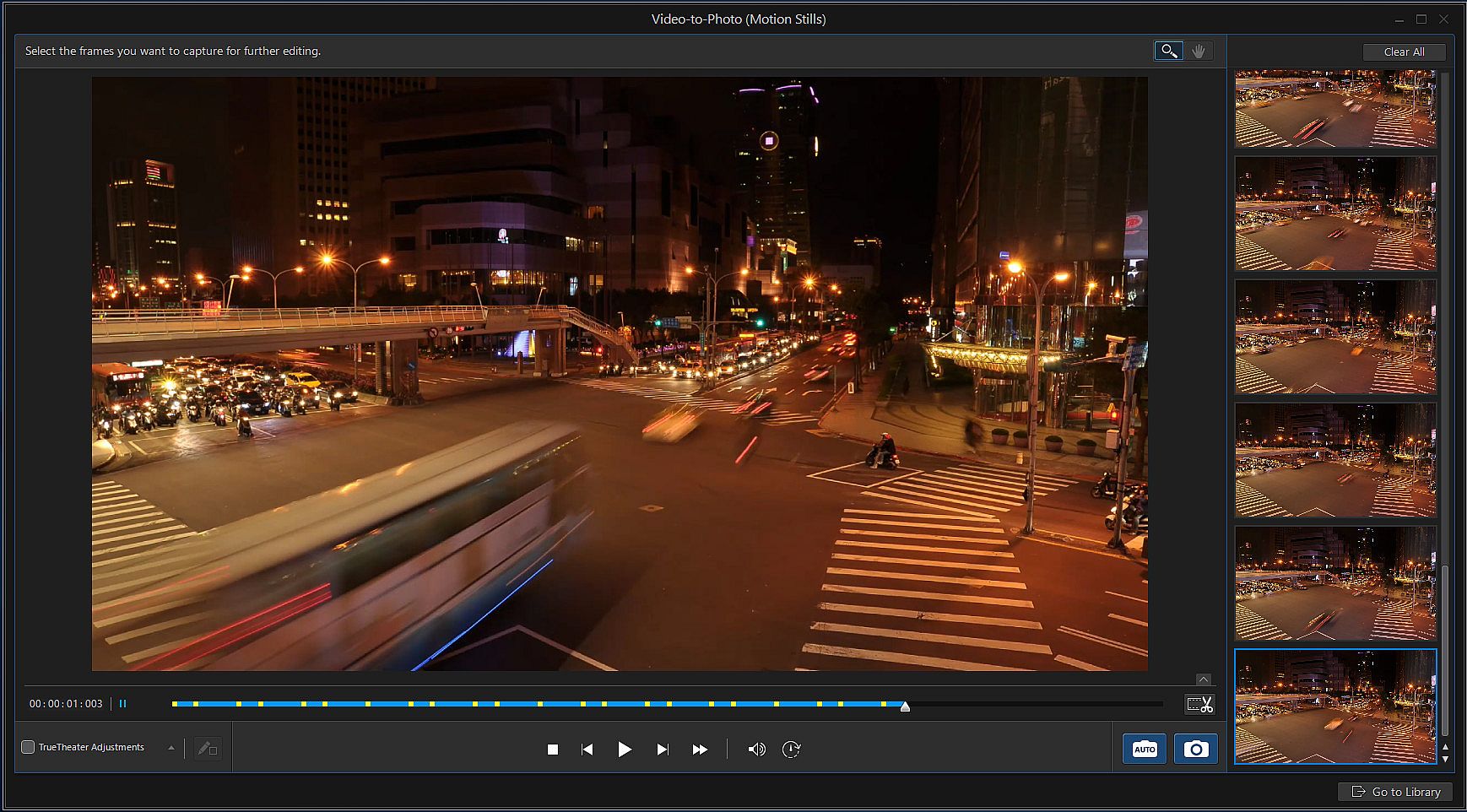Enable the TrueTheater Adjustments checkbox
The height and width of the screenshot is (812, 1467).
pyautogui.click(x=28, y=747)
